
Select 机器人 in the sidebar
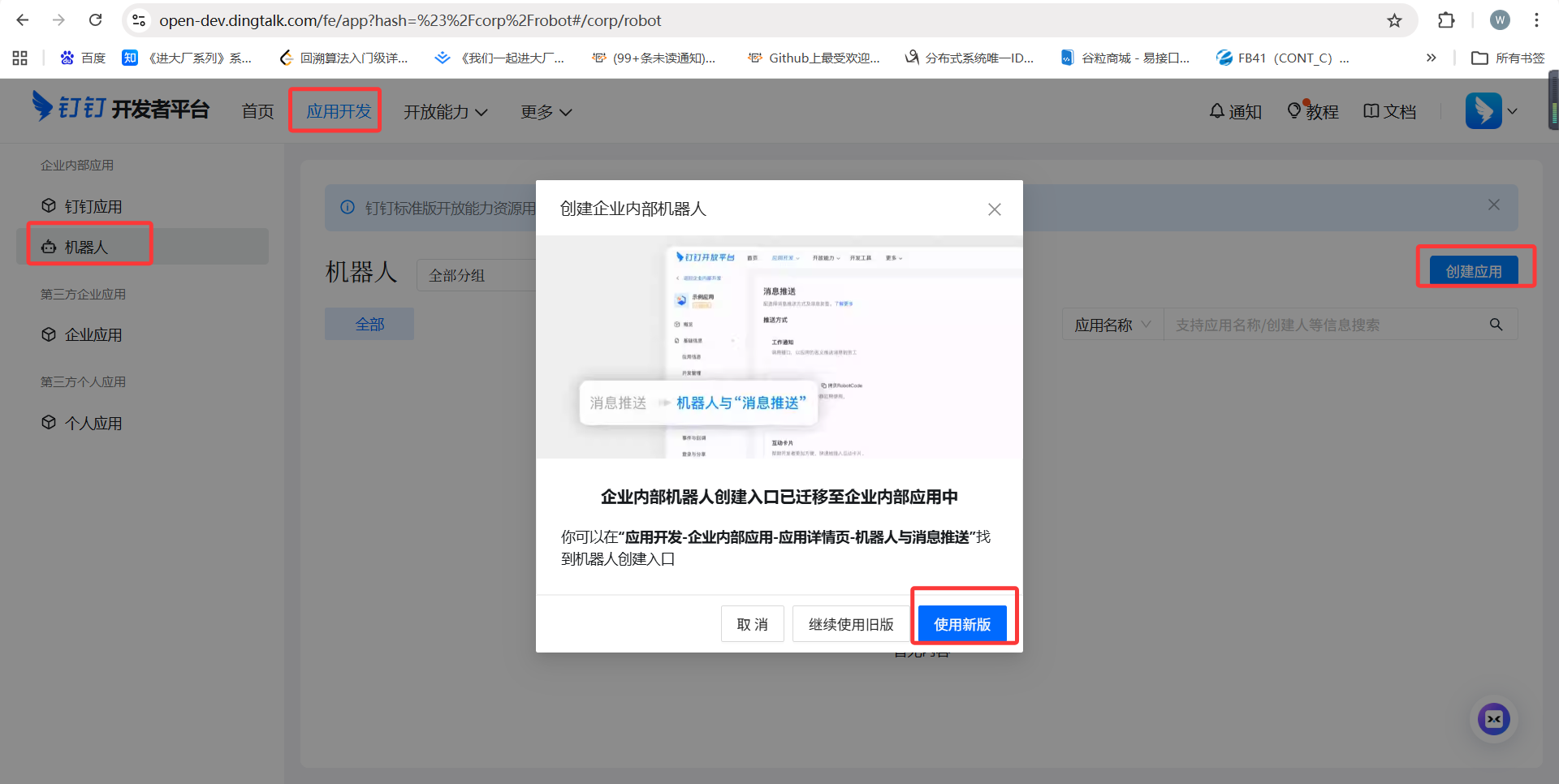[x=142, y=247]
